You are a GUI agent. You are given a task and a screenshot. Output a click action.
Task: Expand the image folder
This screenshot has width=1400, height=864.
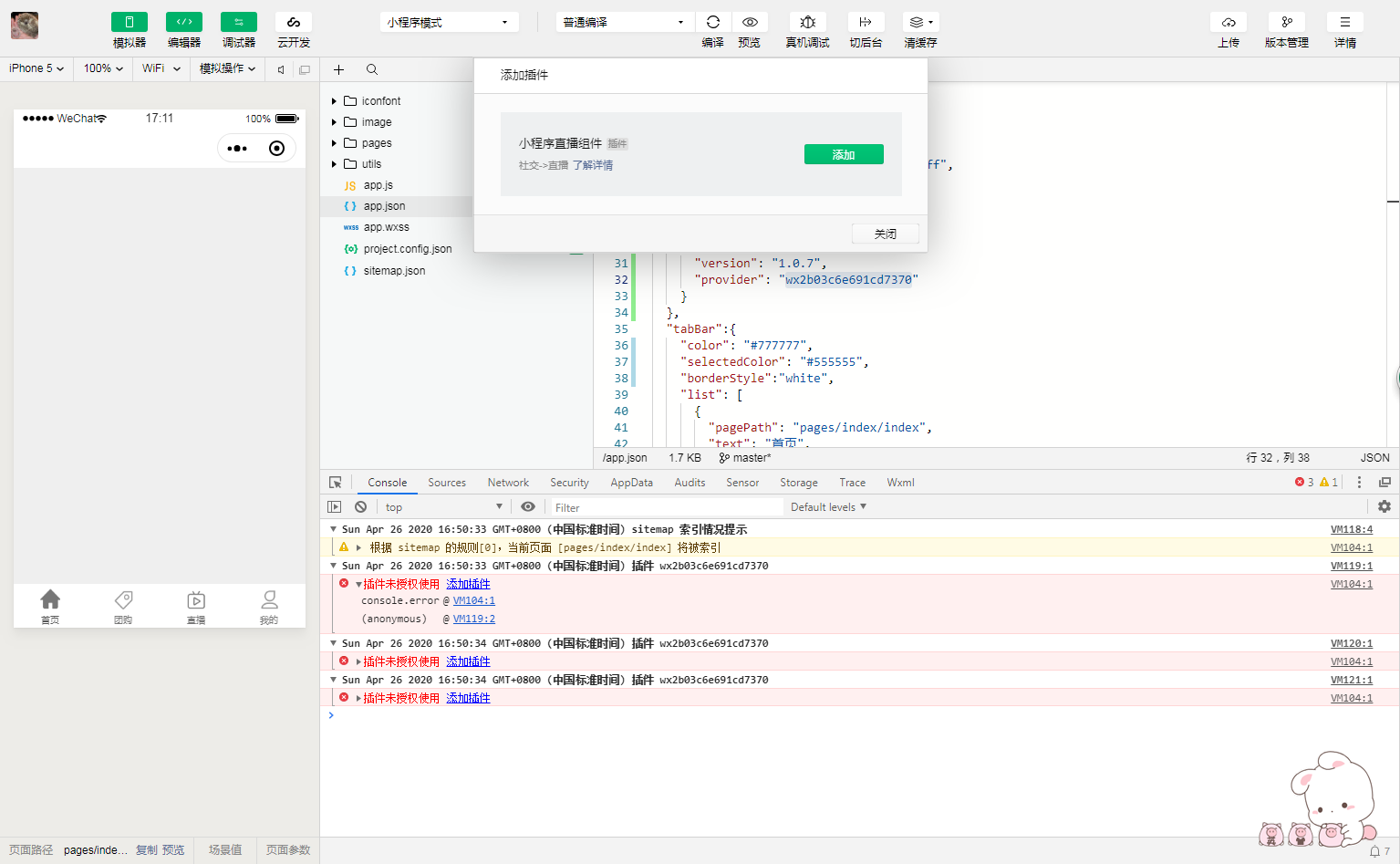pos(334,122)
